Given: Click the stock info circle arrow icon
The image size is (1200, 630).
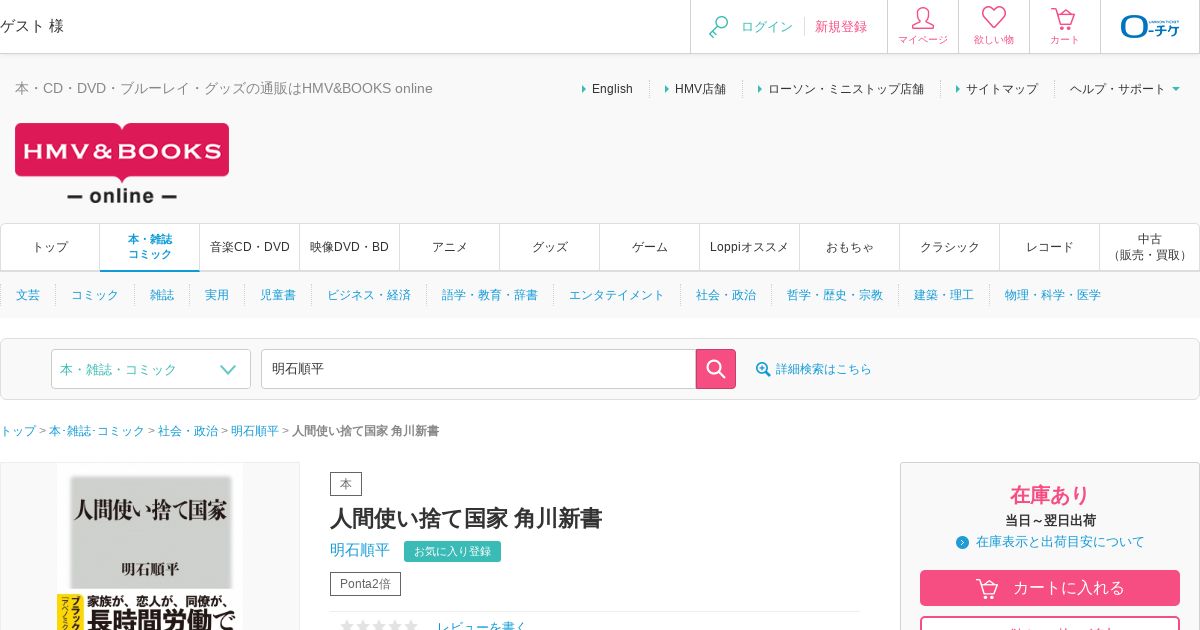Looking at the screenshot, I should pyautogui.click(x=962, y=542).
